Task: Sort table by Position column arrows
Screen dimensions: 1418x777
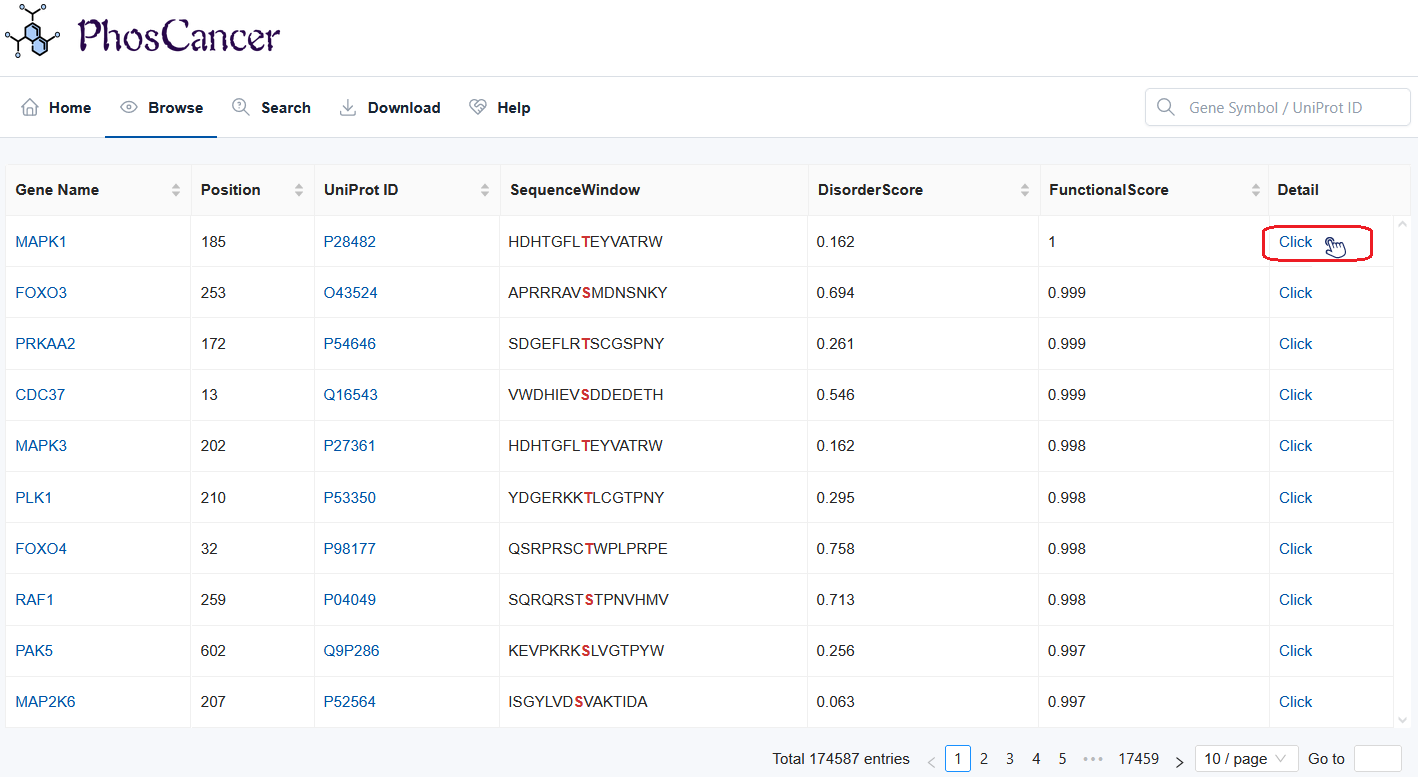Action: click(299, 190)
